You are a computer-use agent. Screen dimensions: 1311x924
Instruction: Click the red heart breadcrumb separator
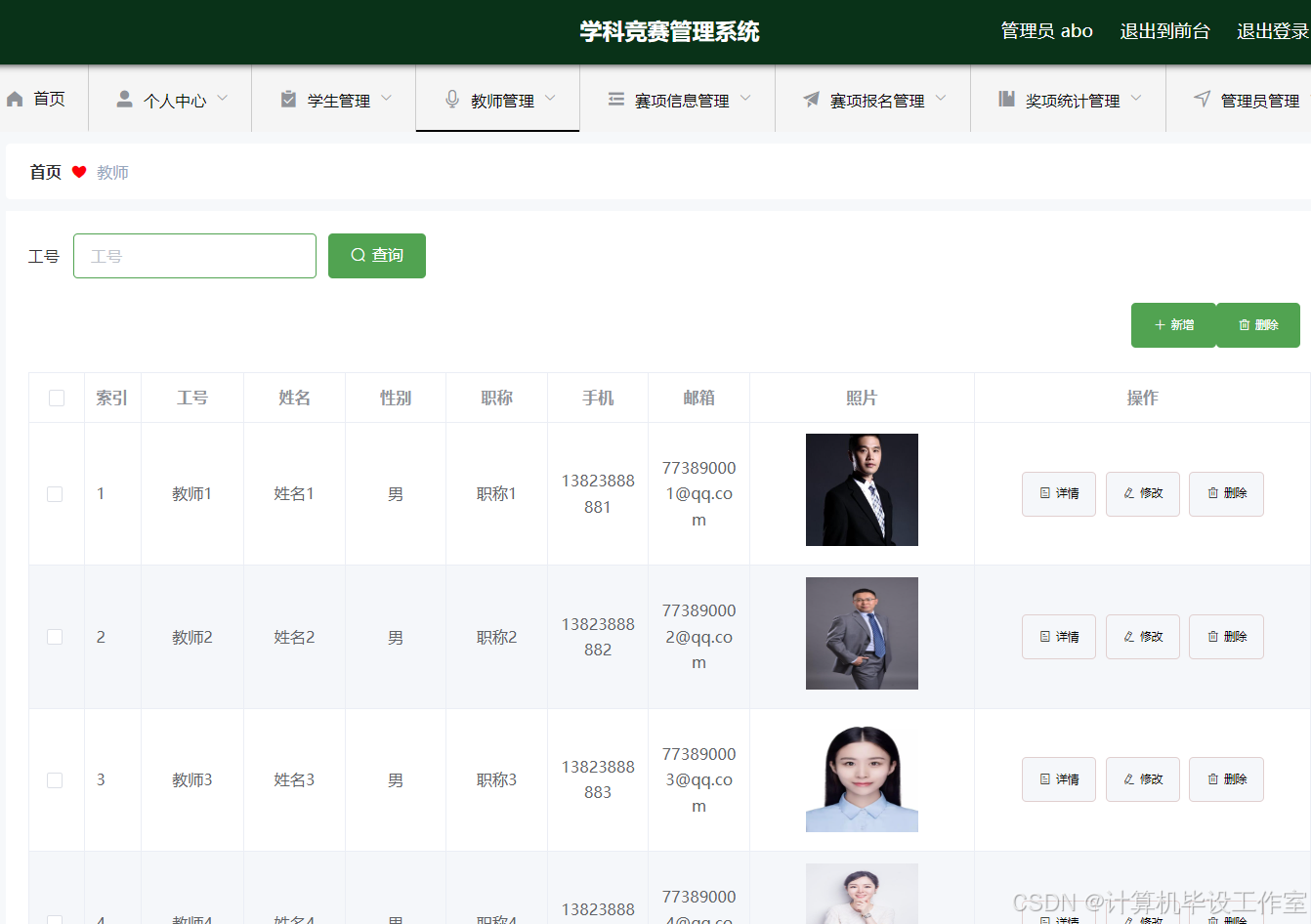79,172
